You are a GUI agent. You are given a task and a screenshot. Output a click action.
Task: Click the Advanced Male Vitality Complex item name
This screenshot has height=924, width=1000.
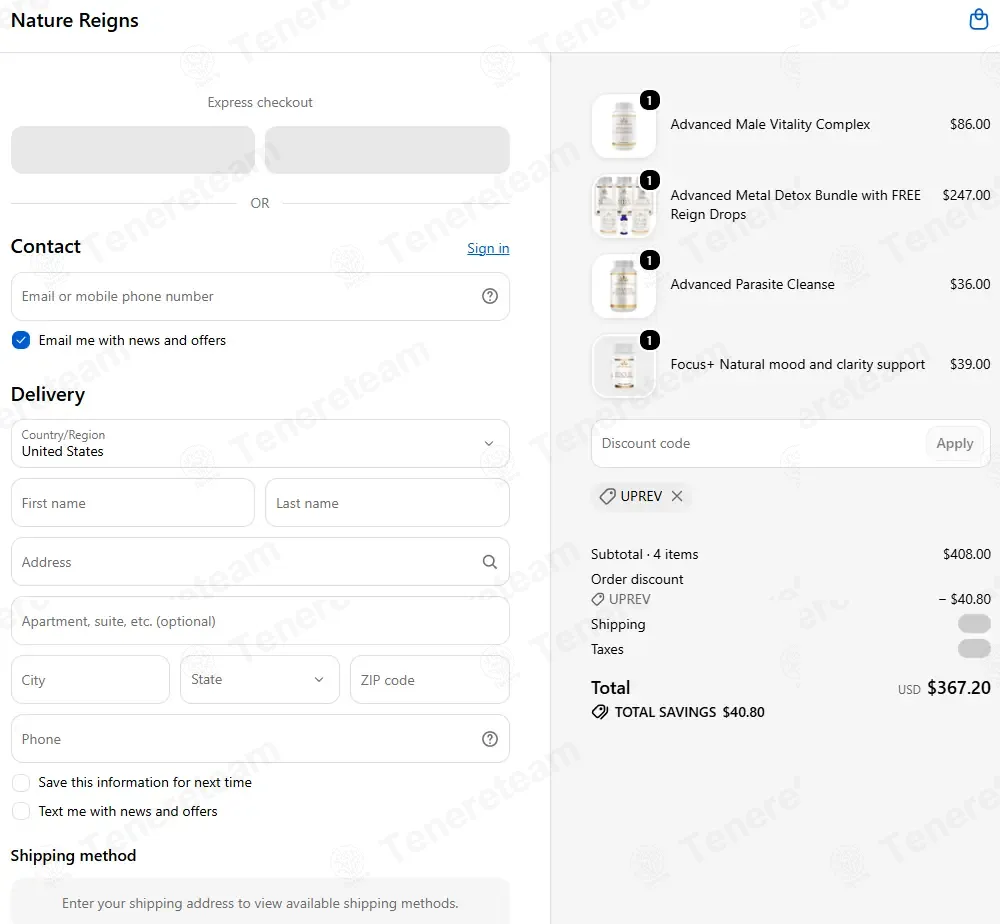[770, 124]
